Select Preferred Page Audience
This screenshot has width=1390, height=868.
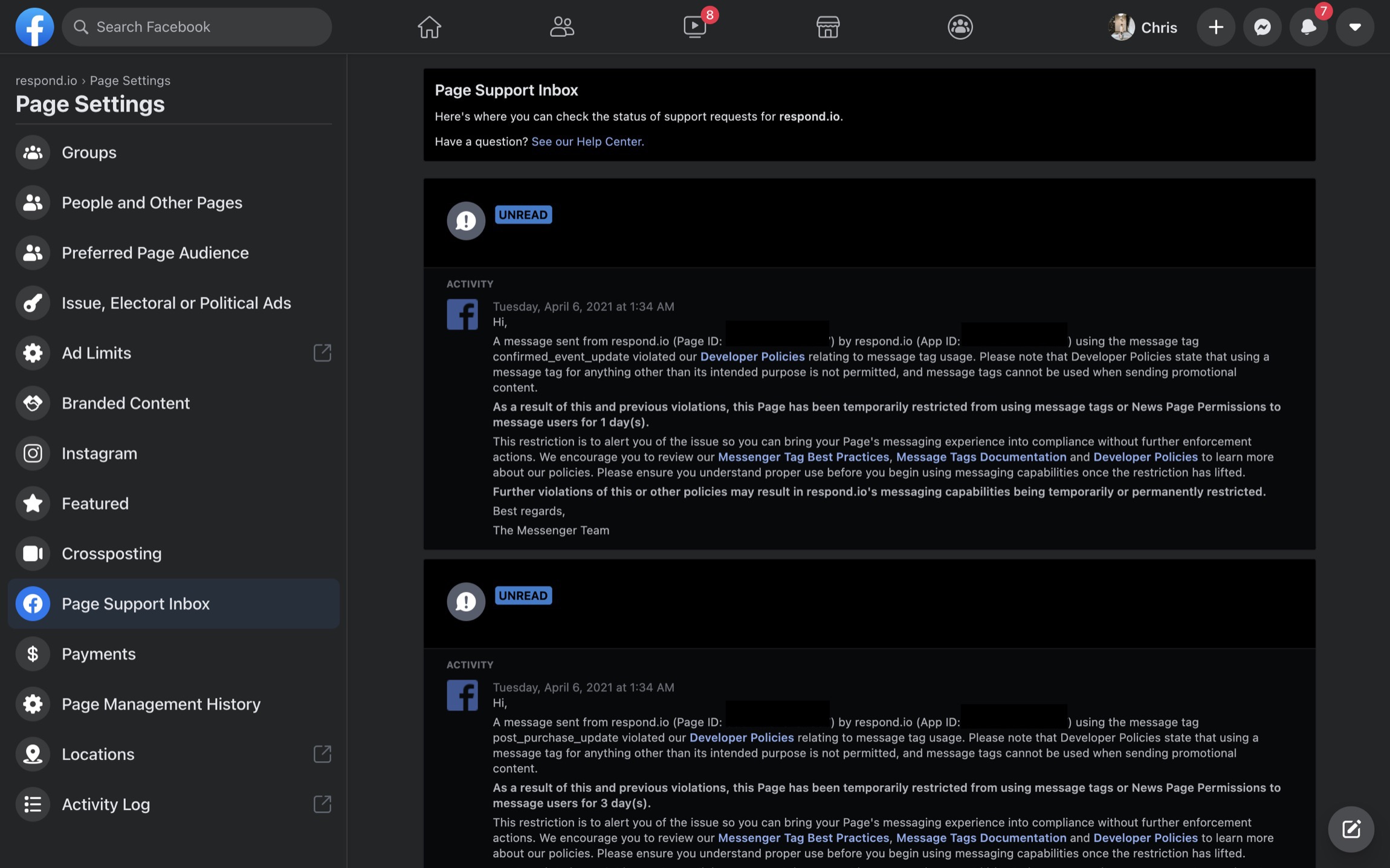tap(174, 252)
